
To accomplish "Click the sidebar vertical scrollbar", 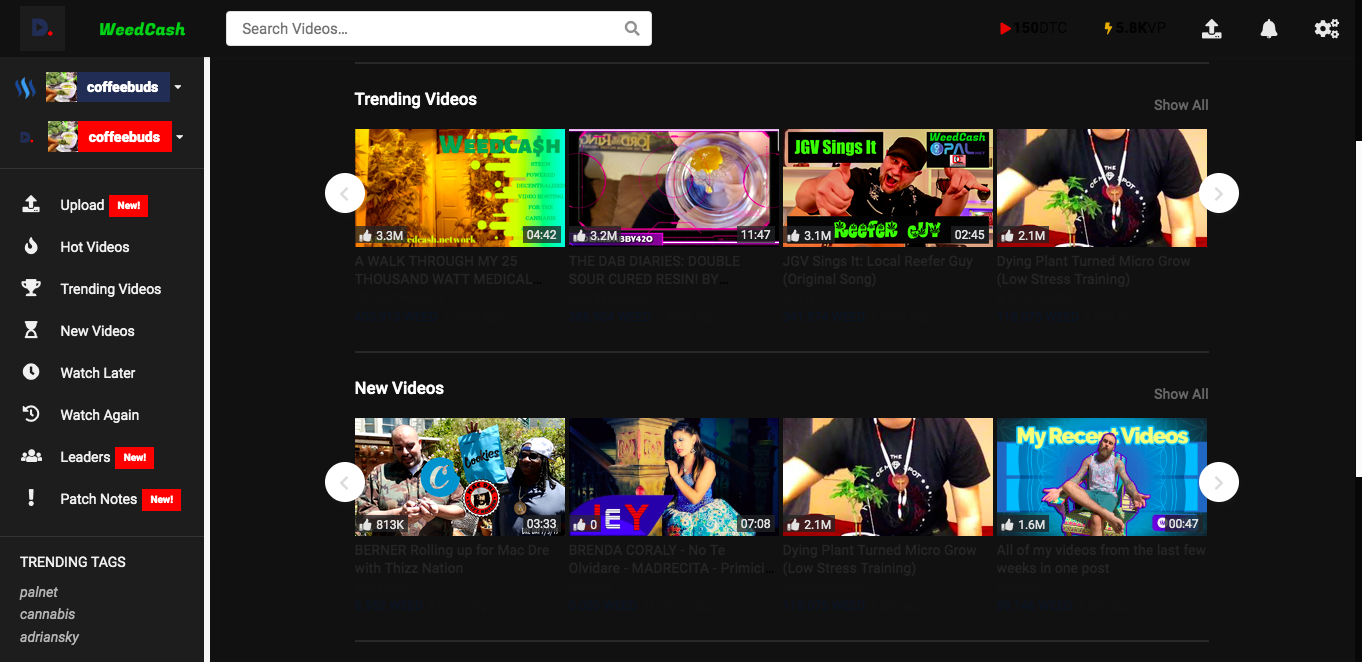I will pyautogui.click(x=207, y=360).
